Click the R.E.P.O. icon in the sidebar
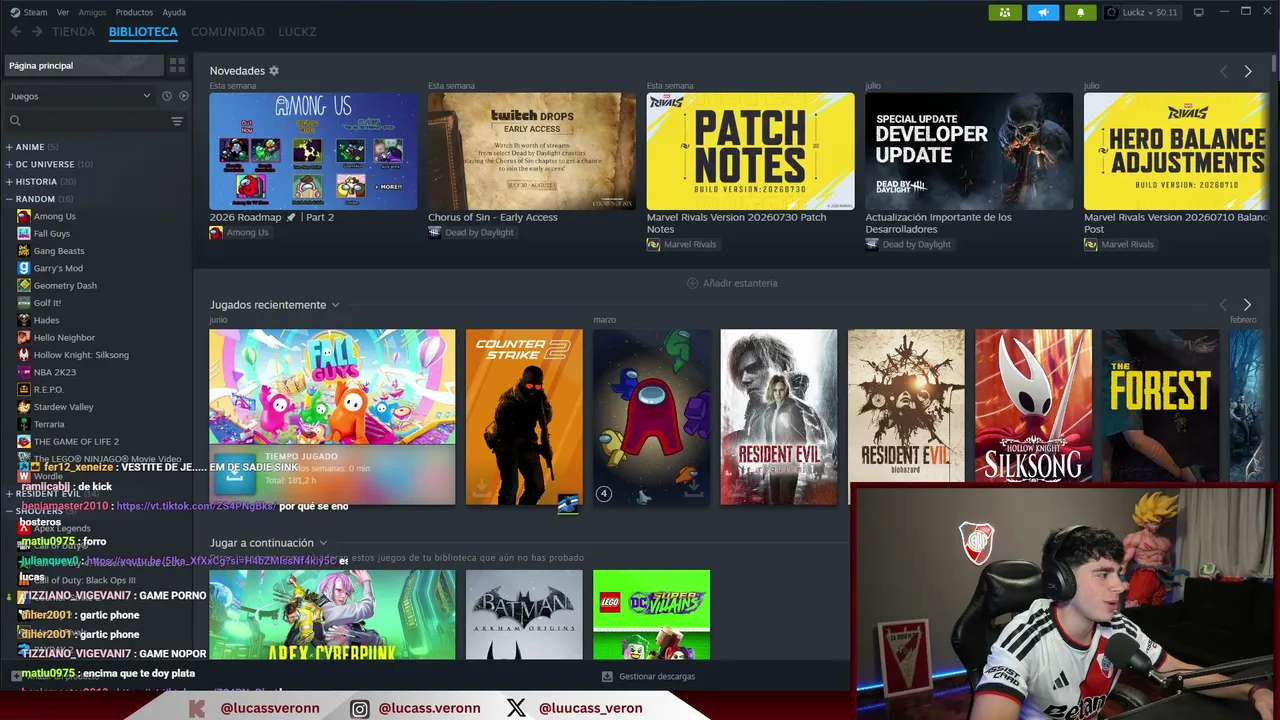The width and height of the screenshot is (1280, 720). [24, 389]
